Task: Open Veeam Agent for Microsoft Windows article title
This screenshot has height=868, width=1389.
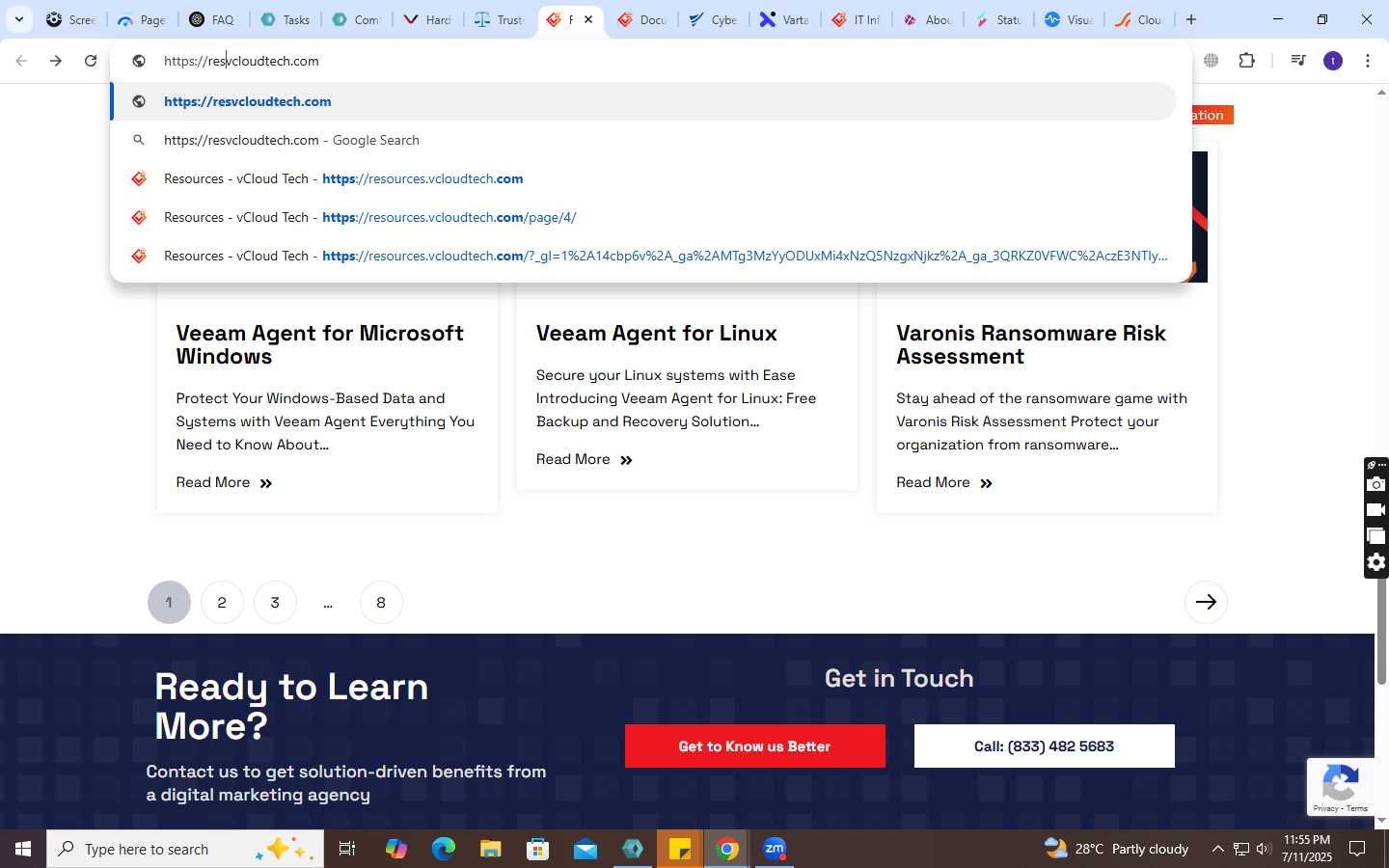Action: 320,344
